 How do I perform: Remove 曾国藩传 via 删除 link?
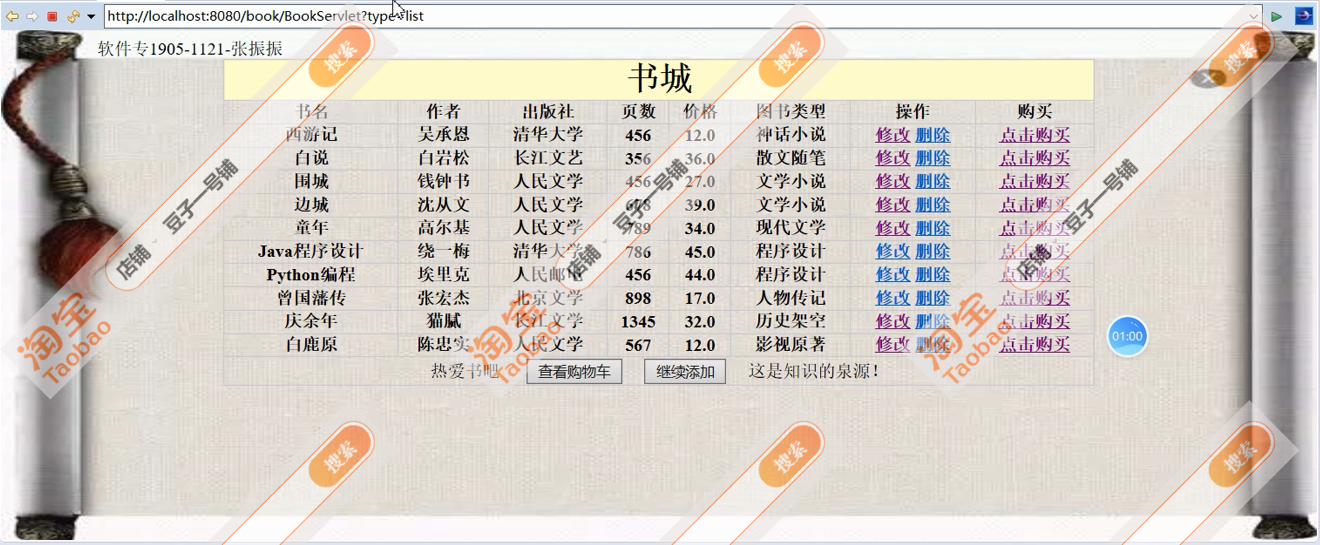(932, 298)
